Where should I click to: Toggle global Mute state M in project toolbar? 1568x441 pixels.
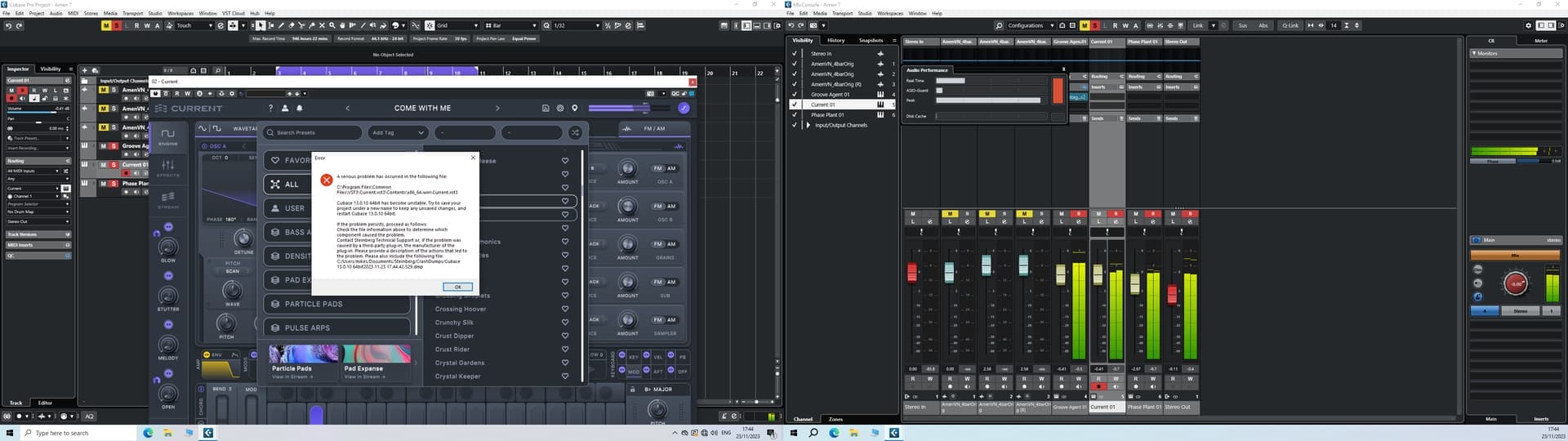(106, 25)
